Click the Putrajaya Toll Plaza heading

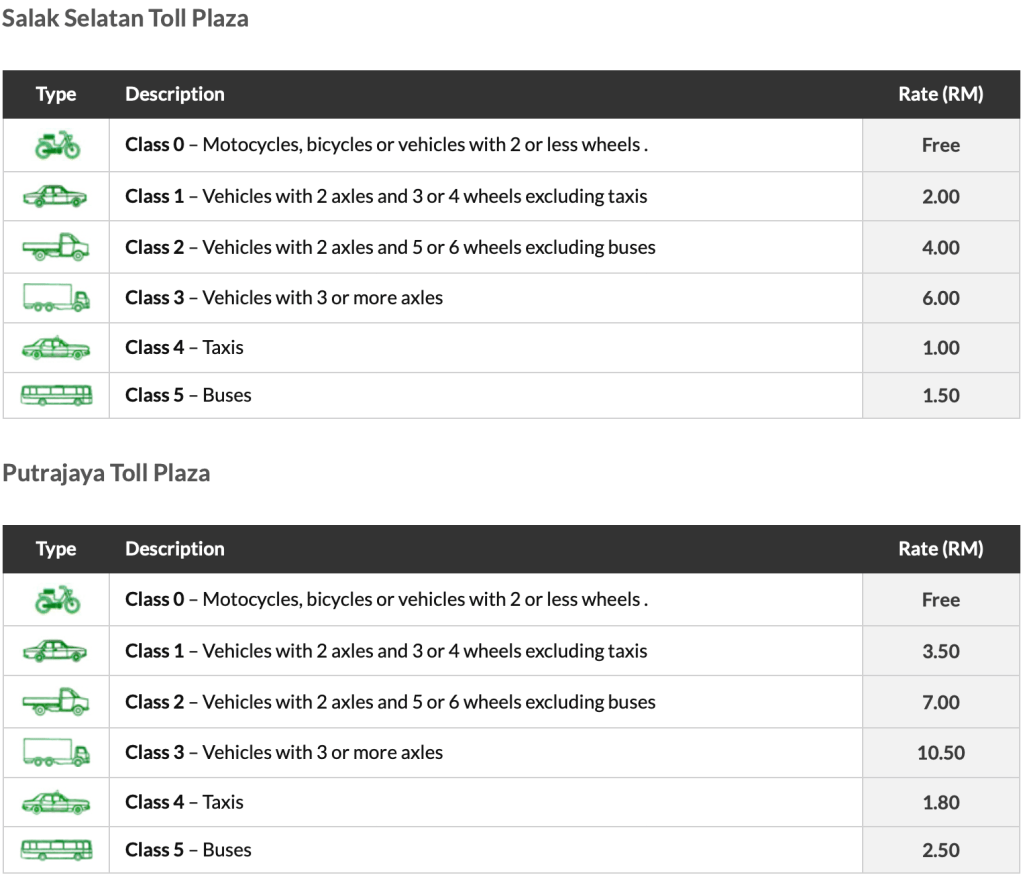(x=106, y=473)
